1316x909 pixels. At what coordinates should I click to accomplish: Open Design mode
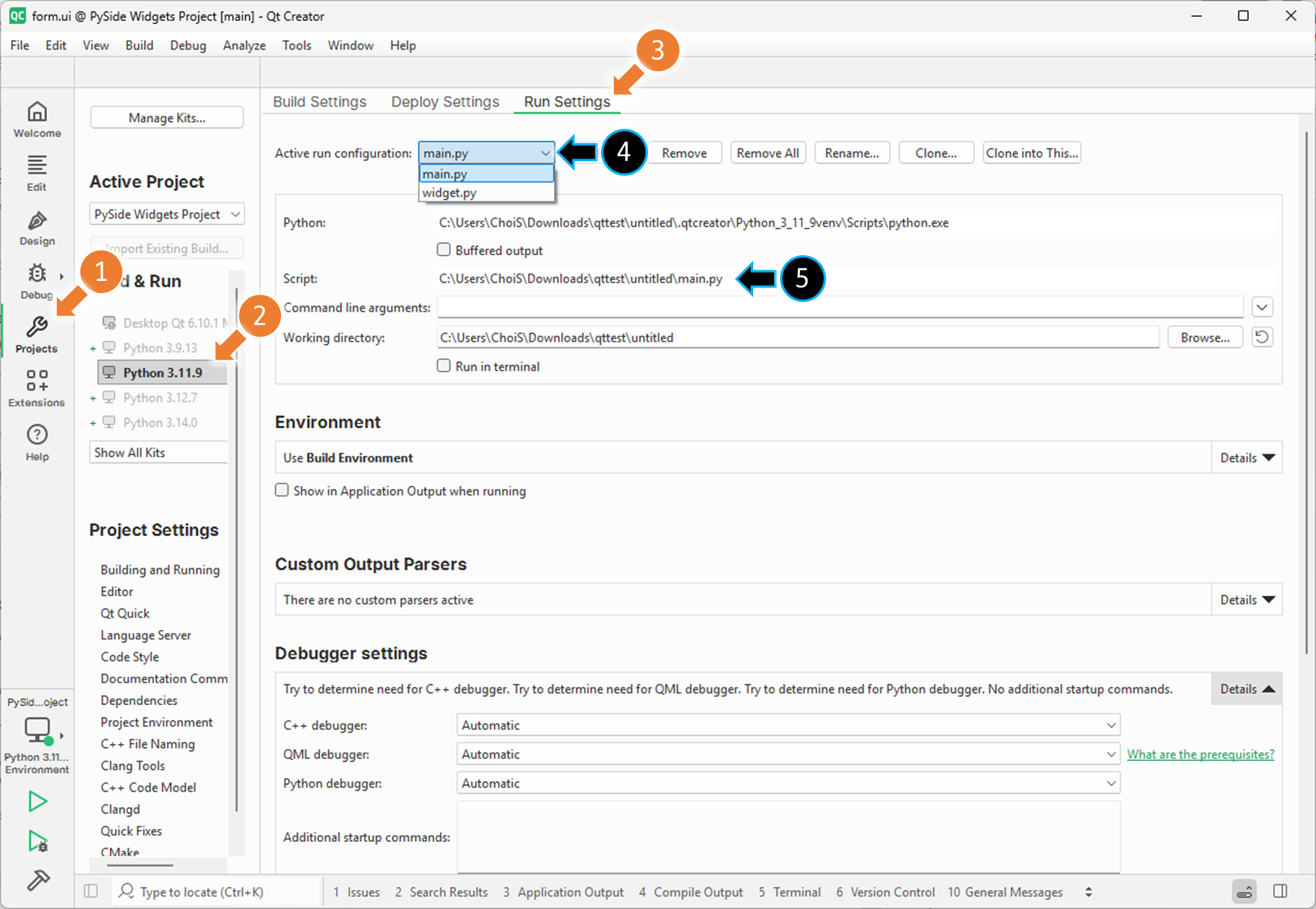point(37,227)
